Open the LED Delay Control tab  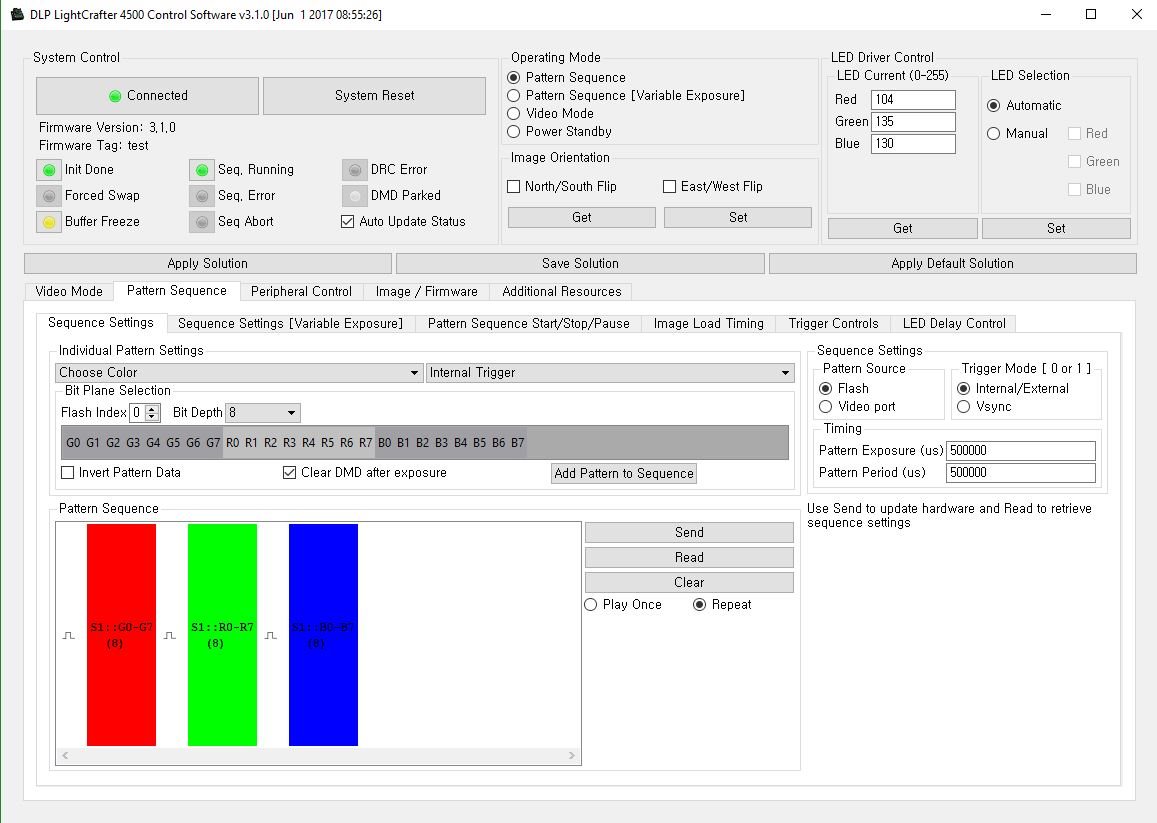point(954,323)
